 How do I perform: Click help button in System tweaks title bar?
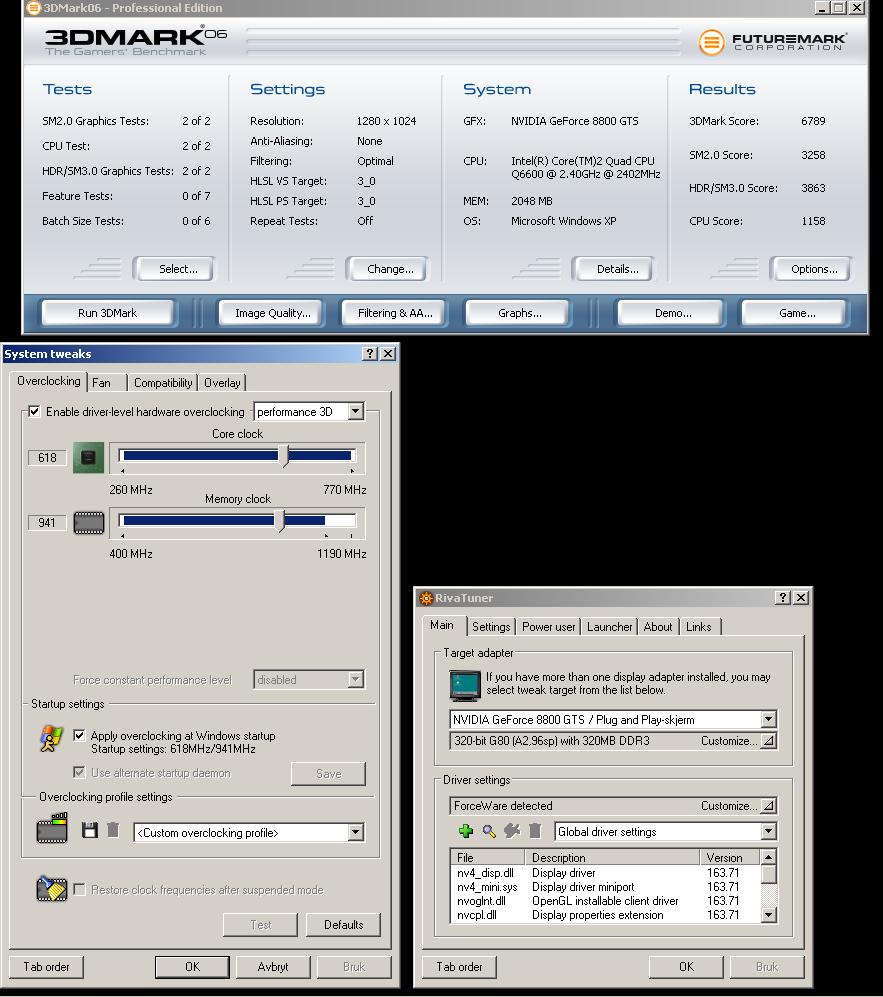[x=370, y=354]
